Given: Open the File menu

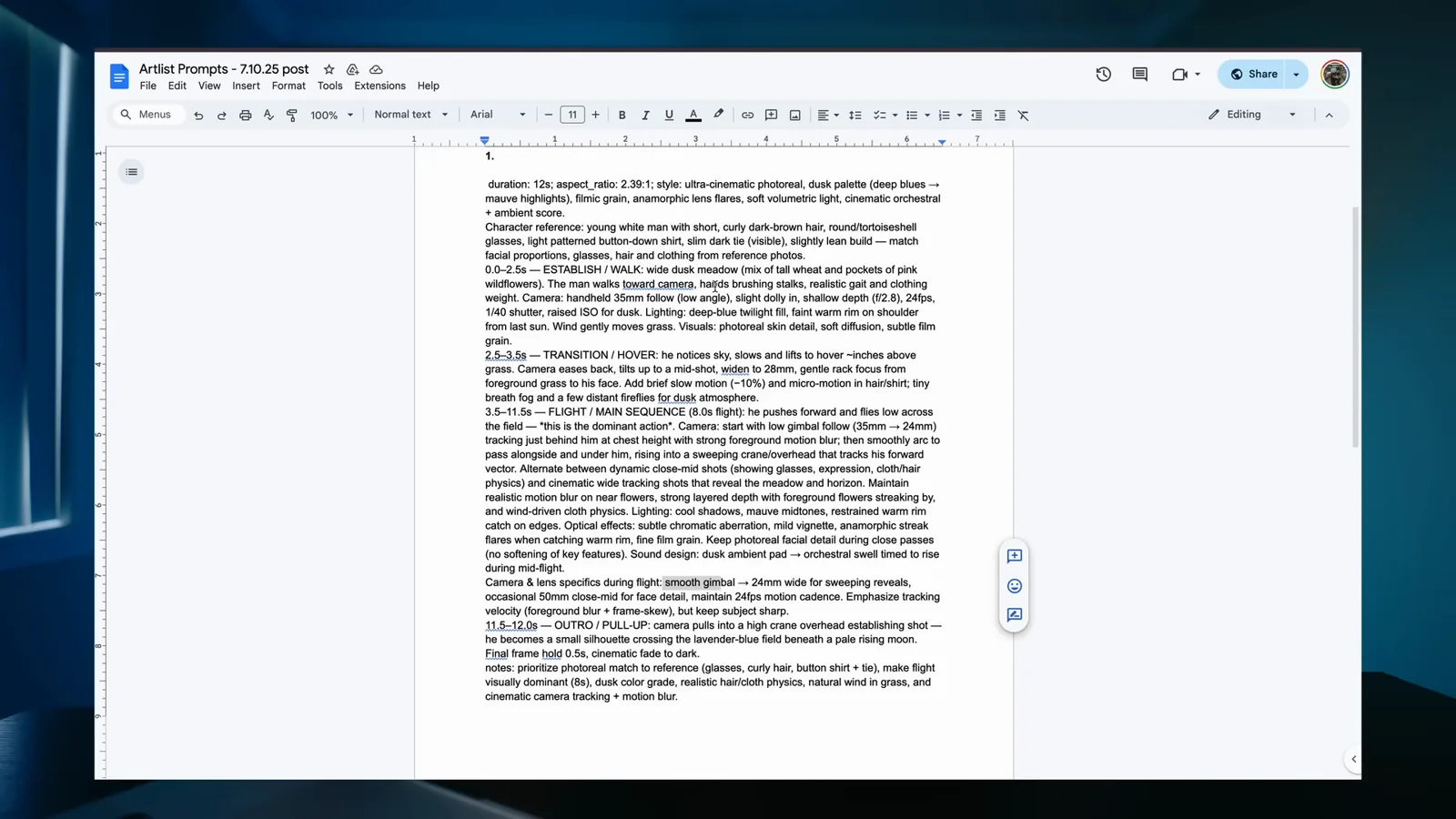Looking at the screenshot, I should tap(147, 86).
